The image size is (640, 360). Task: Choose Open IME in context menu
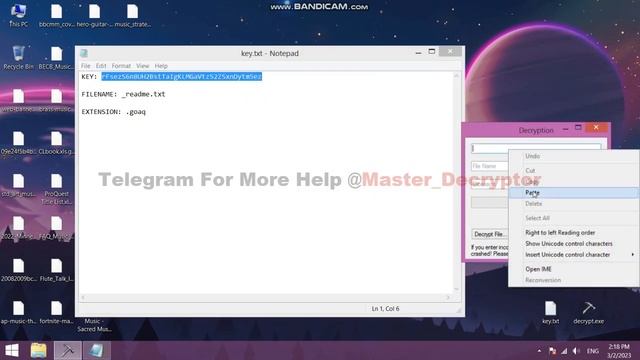(x=573, y=269)
